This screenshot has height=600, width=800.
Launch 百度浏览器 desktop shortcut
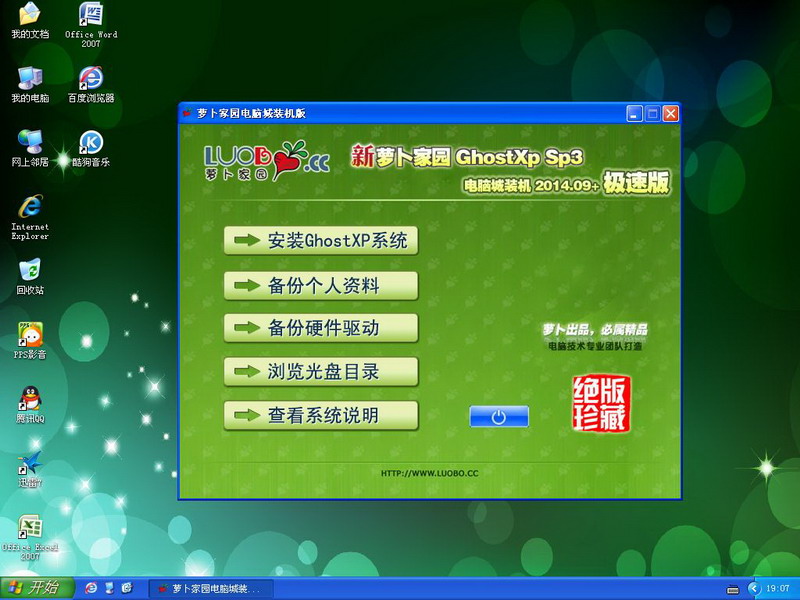(x=91, y=84)
